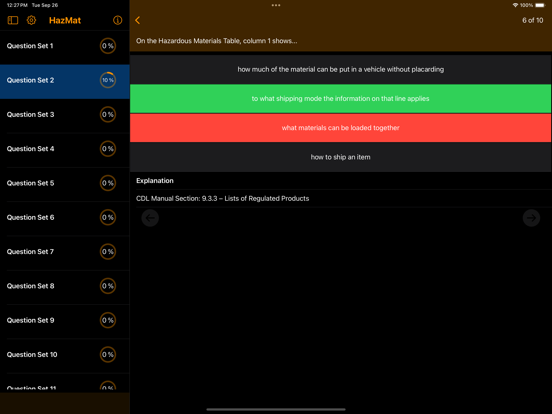Advance with the next question arrow
The height and width of the screenshot is (414, 552).
[x=531, y=218]
